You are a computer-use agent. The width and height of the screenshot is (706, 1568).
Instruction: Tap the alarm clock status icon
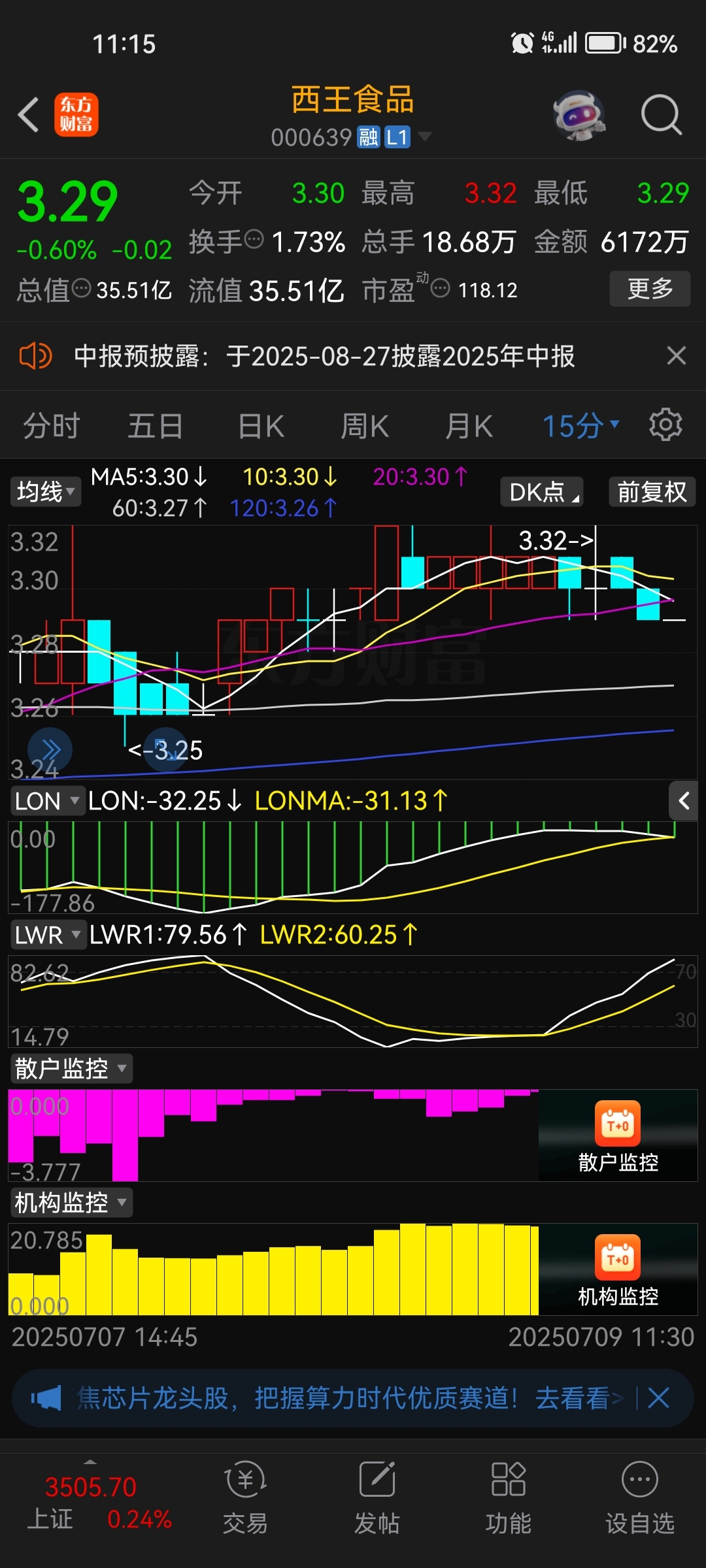click(x=522, y=44)
